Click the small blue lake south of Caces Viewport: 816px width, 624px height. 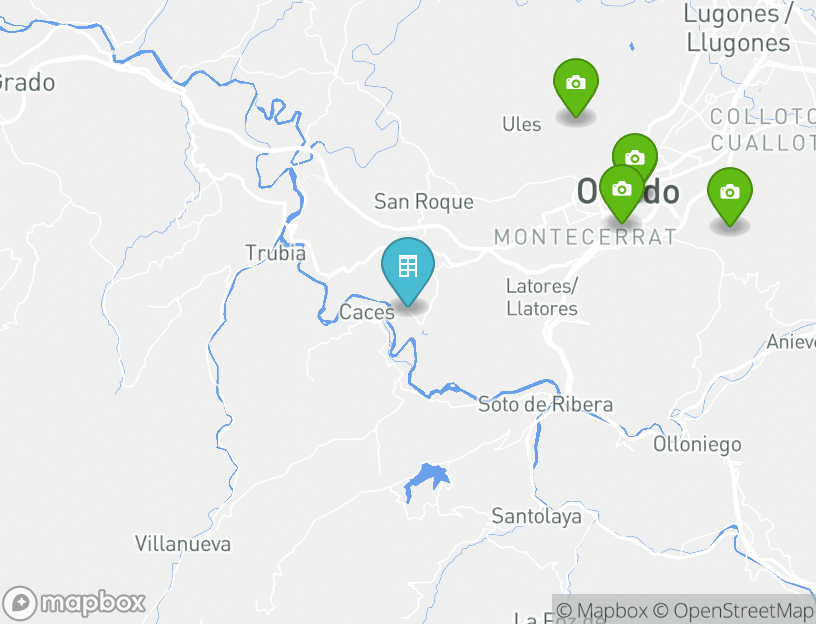pos(427,479)
